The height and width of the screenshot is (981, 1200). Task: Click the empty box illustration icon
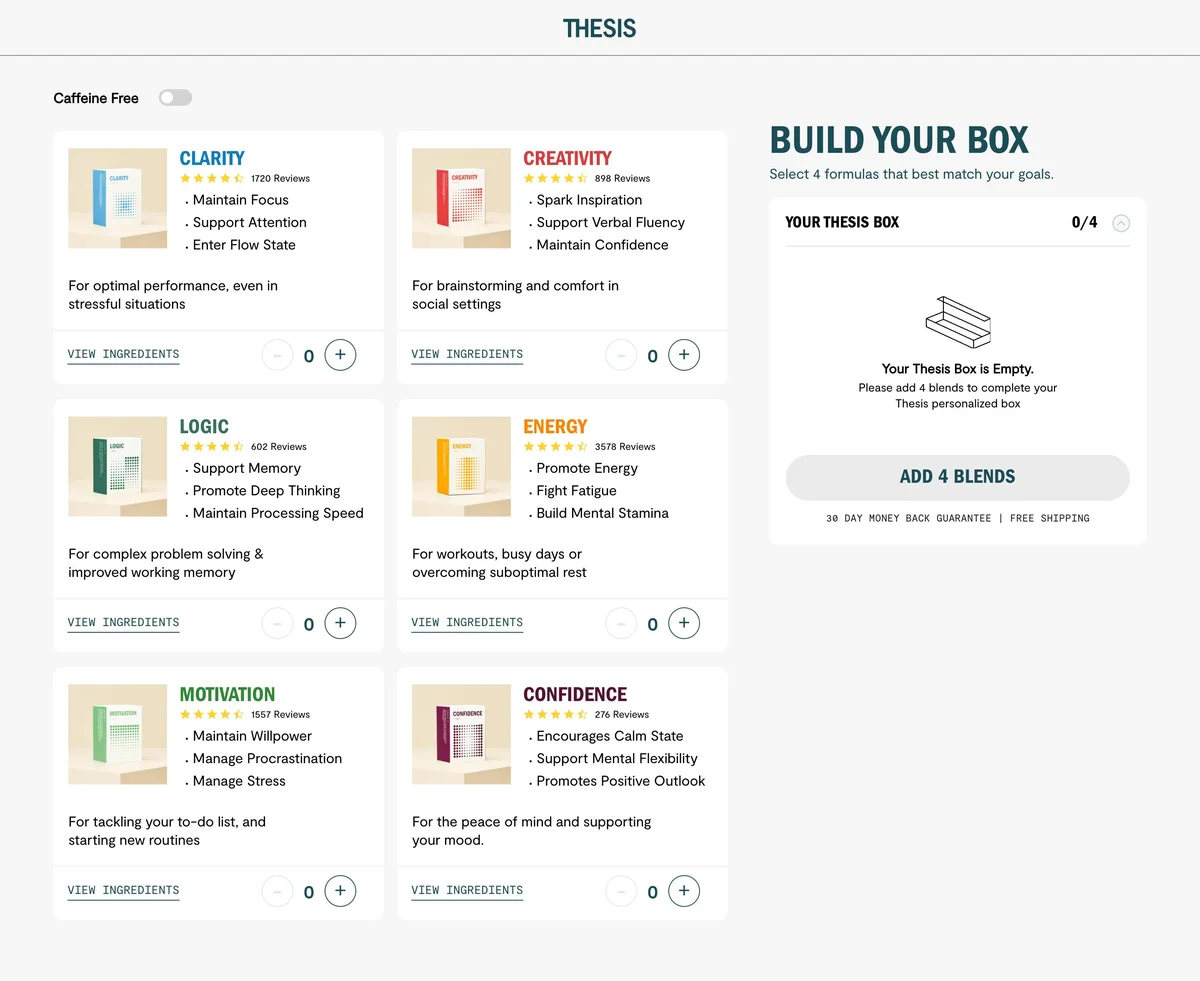[x=957, y=322]
